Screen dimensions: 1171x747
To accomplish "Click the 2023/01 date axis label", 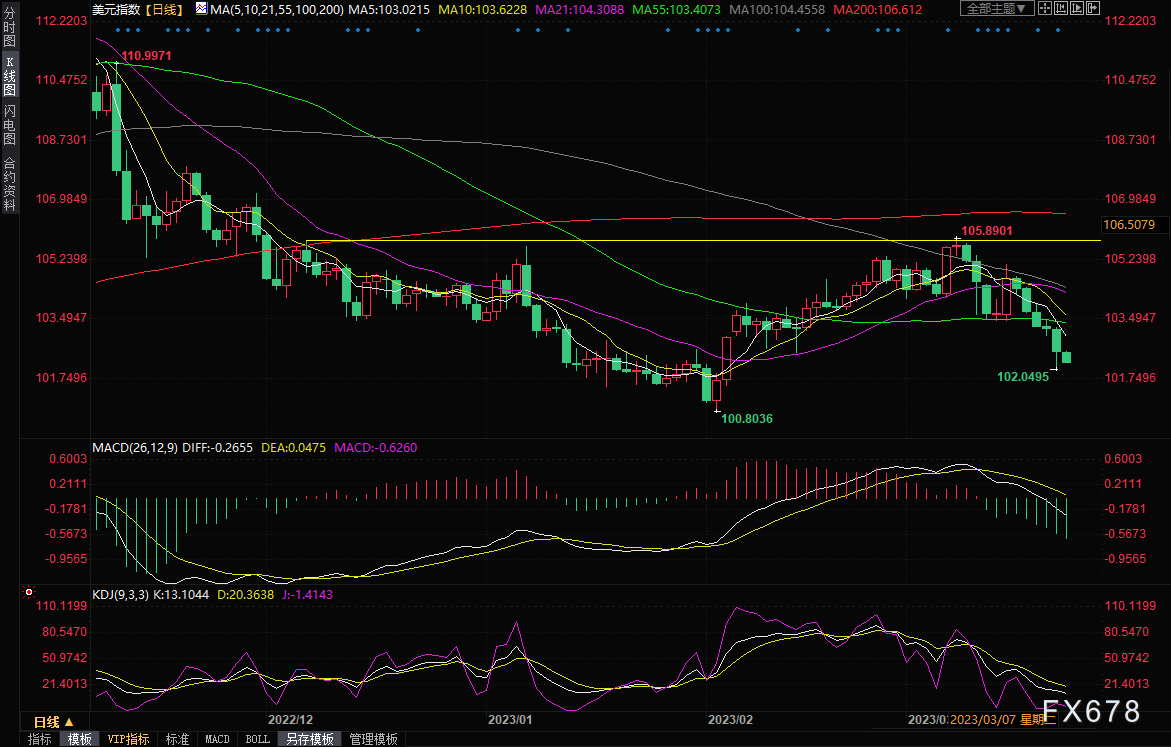I will [510, 719].
